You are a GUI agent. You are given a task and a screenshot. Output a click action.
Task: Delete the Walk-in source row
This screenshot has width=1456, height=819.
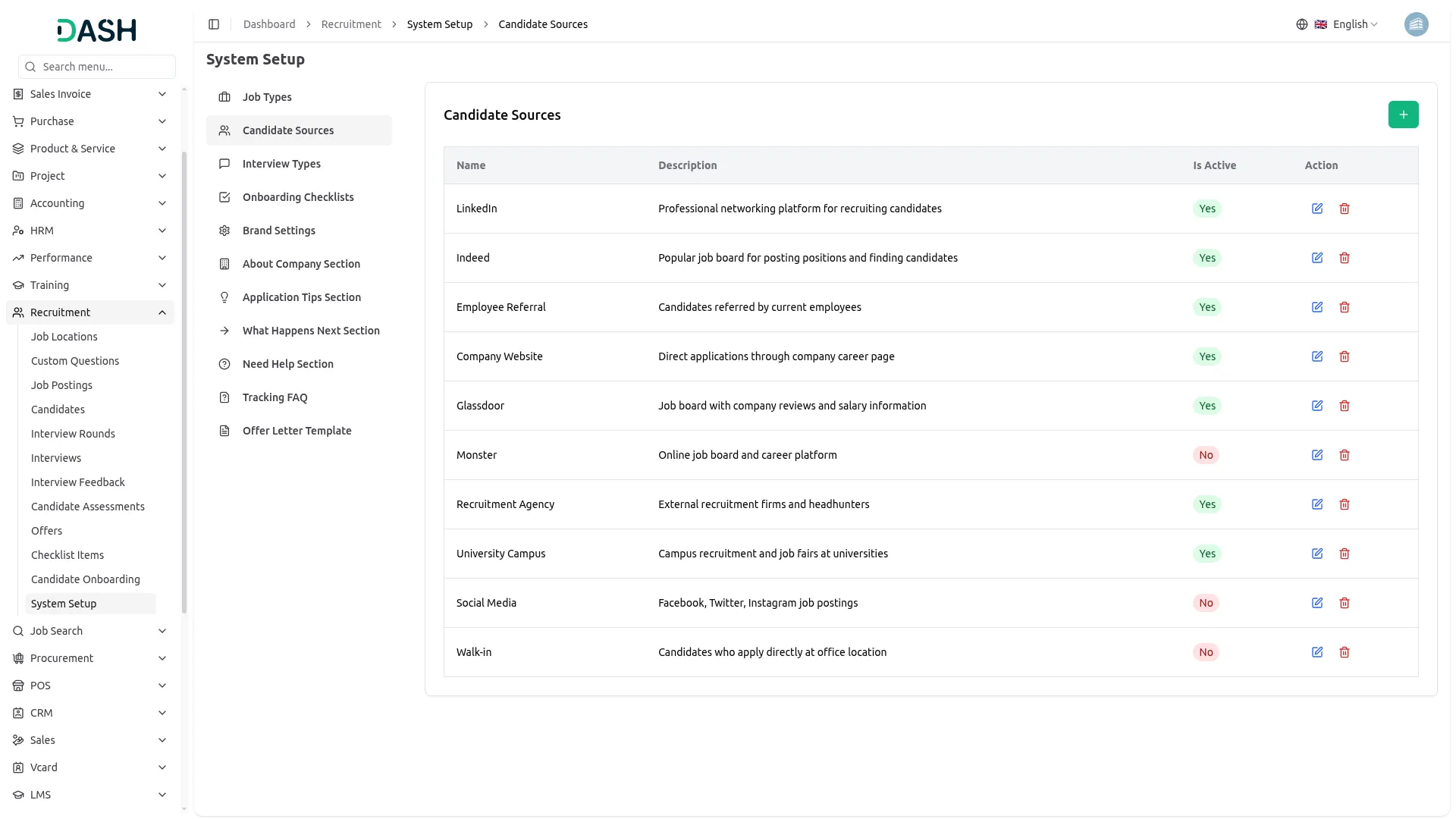point(1345,652)
